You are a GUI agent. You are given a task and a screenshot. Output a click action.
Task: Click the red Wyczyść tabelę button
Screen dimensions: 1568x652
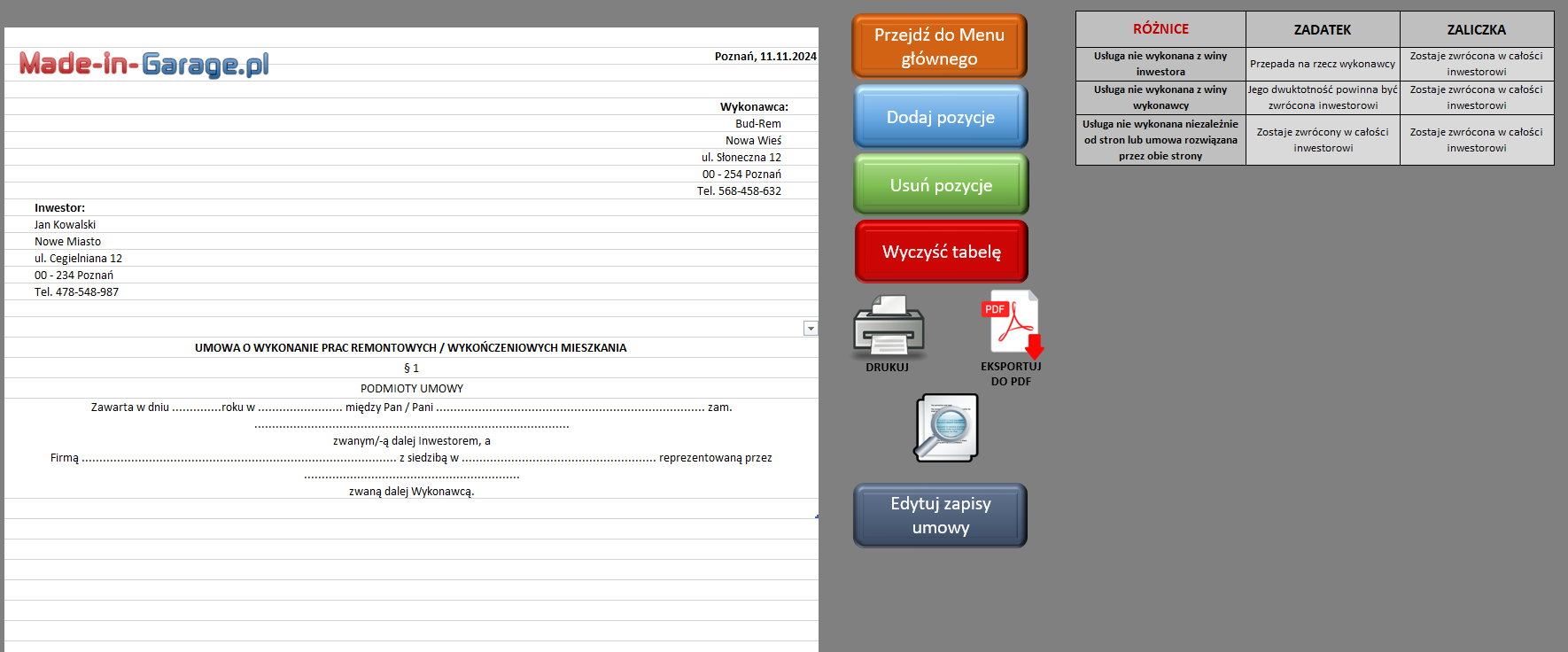point(941,252)
